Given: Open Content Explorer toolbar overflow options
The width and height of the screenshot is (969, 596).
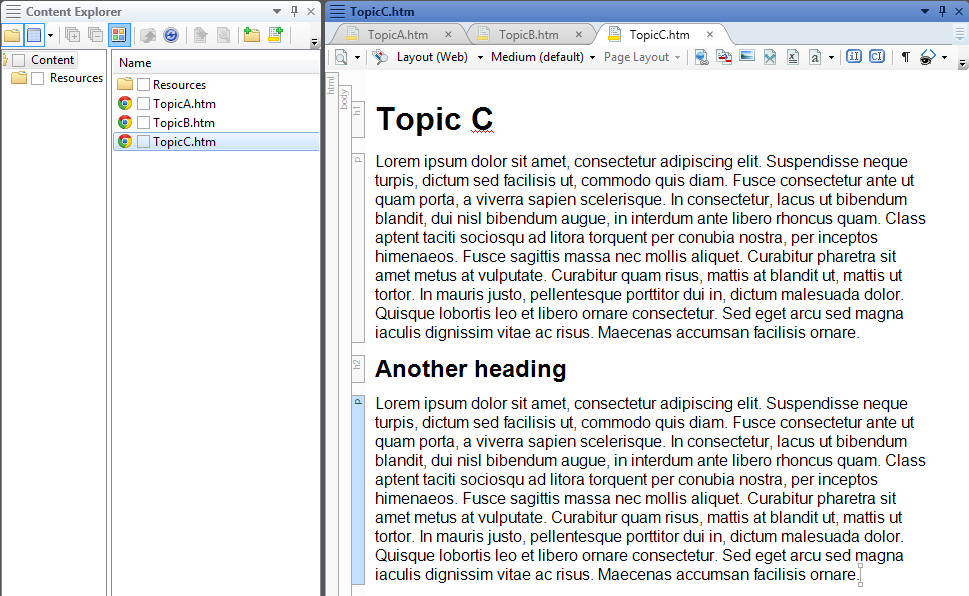Looking at the screenshot, I should click(x=315, y=42).
